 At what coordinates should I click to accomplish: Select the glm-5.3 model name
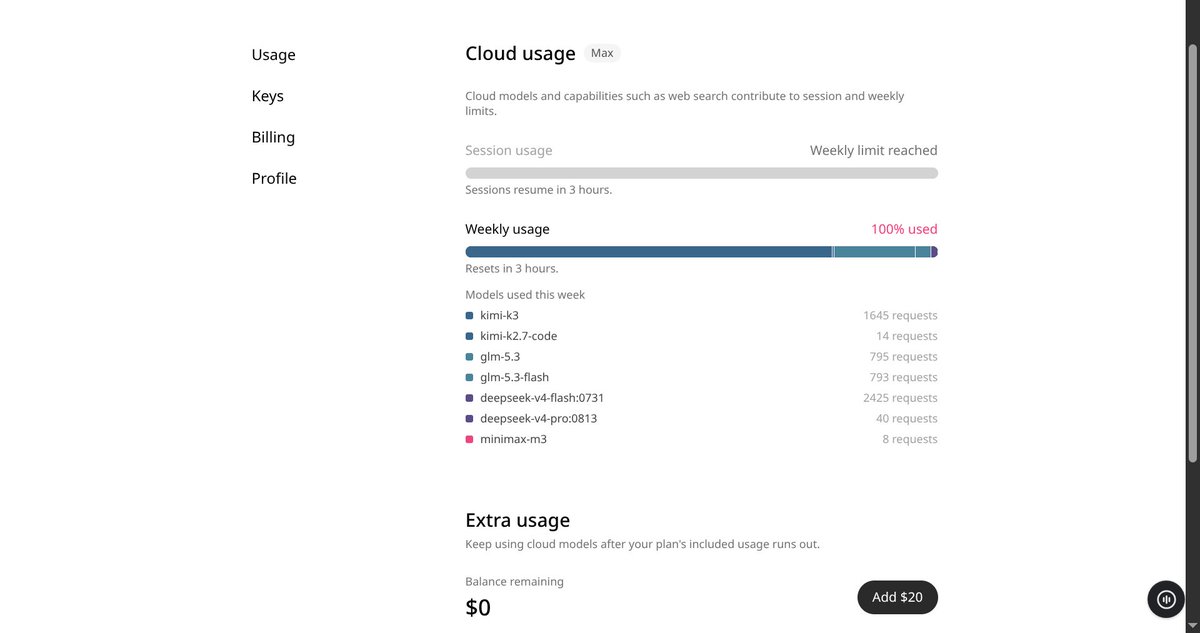500,357
